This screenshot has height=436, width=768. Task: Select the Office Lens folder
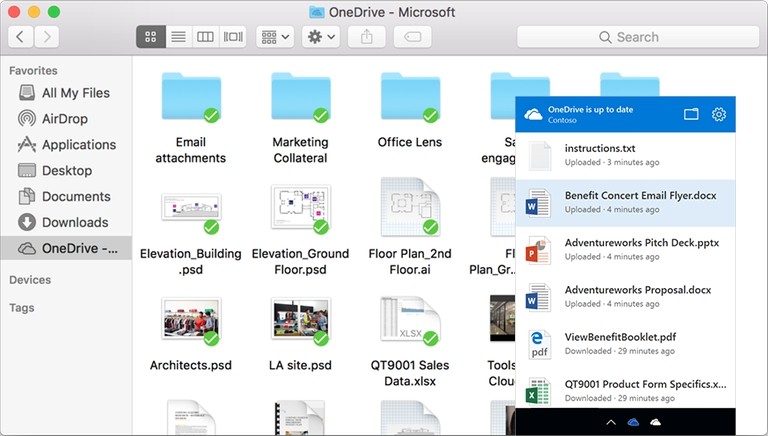coord(410,97)
